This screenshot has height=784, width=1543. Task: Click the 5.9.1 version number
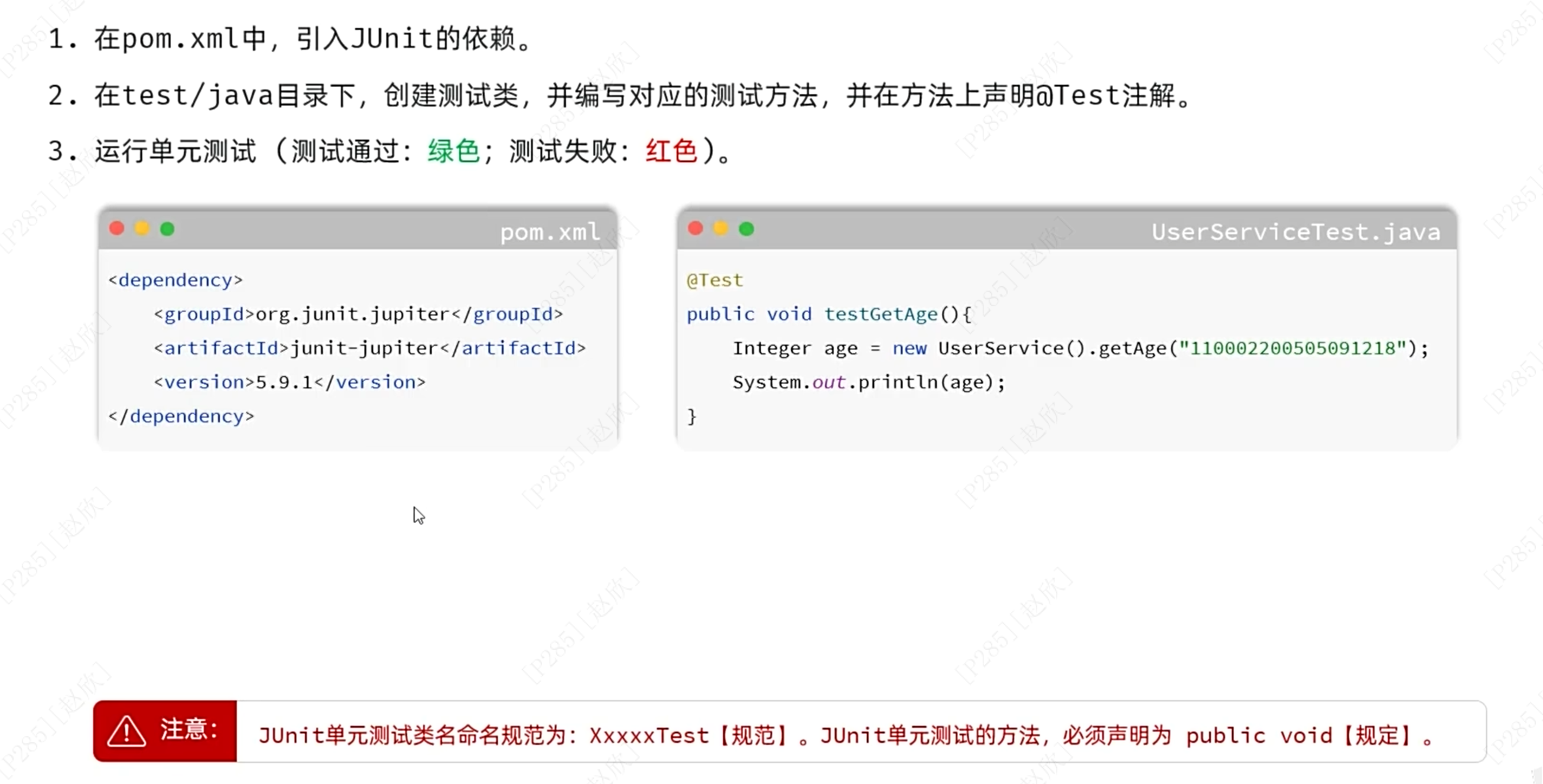[x=284, y=382]
